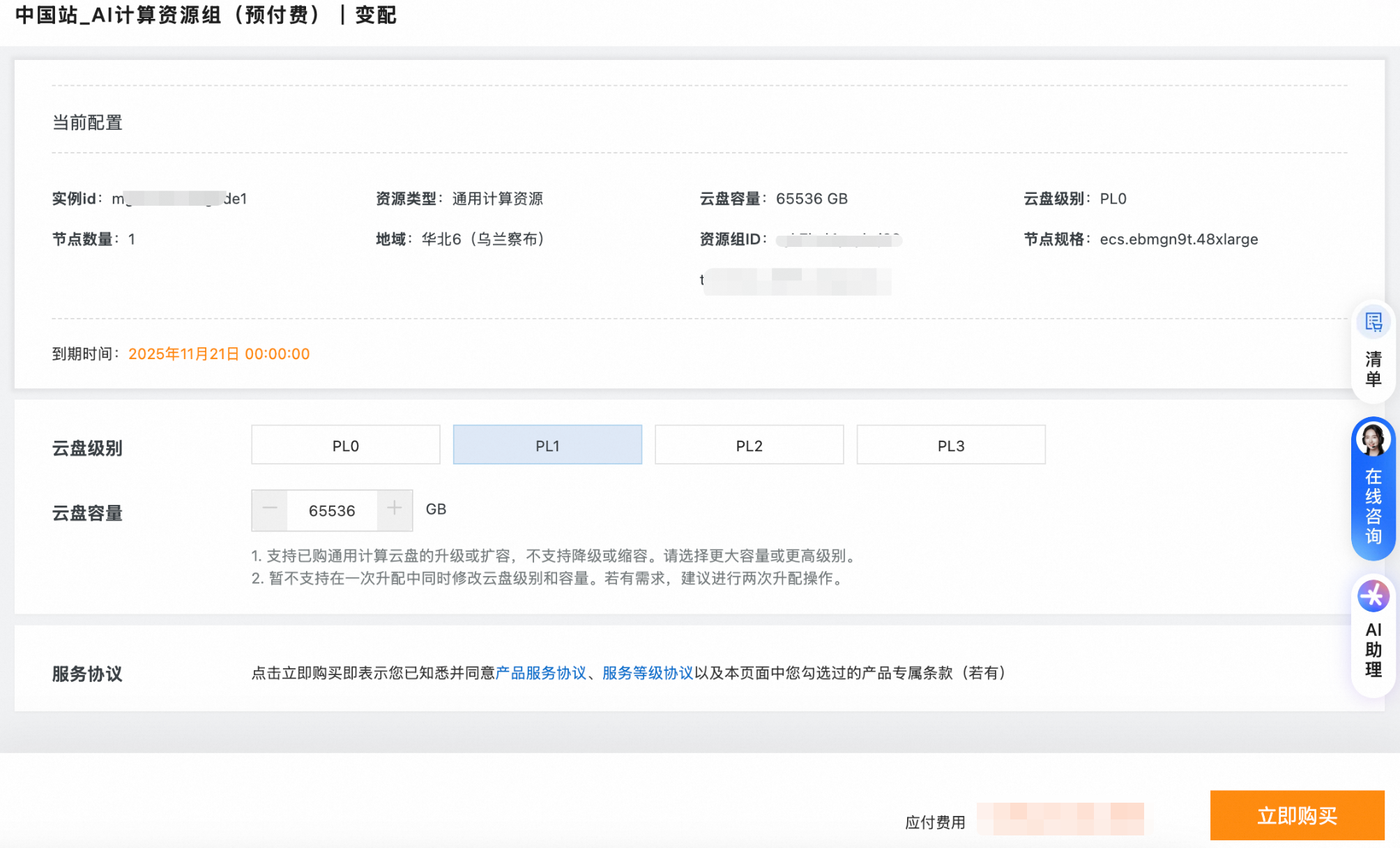Screen dimensions: 1400x848
Task: Decrease disk capacity with minus button
Action: point(270,510)
